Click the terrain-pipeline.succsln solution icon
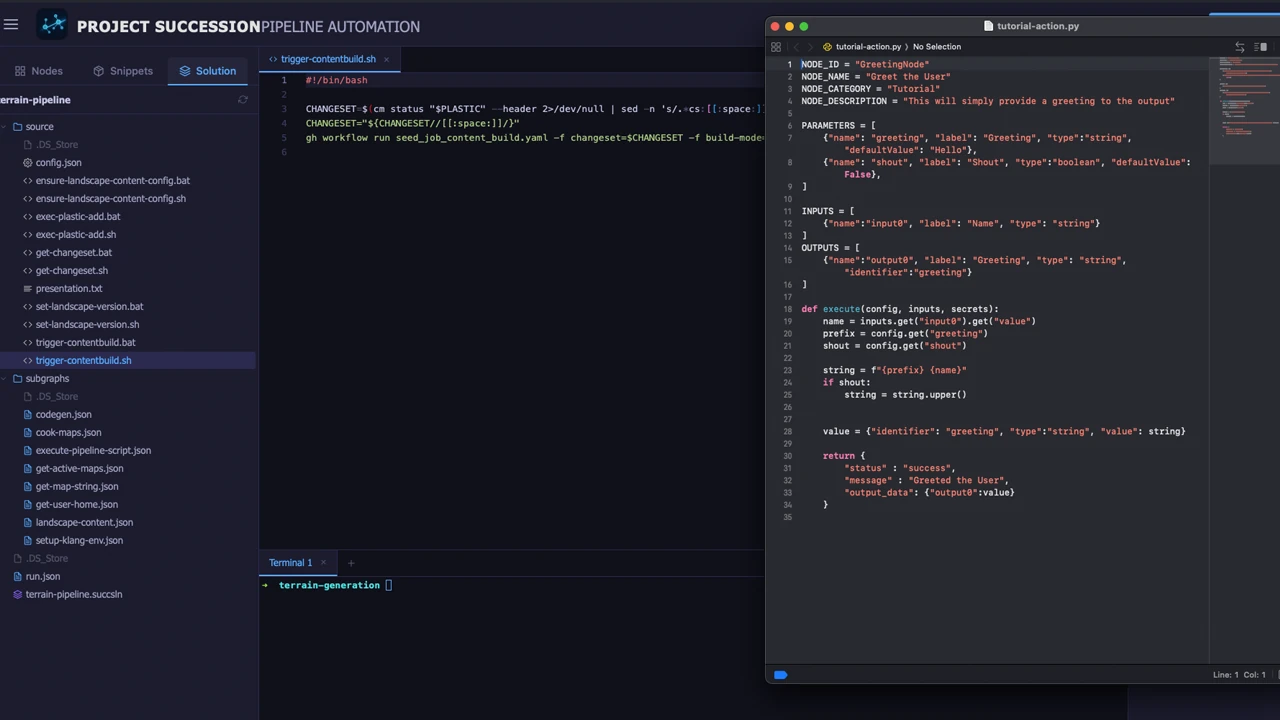The width and height of the screenshot is (1280, 720). [17, 595]
